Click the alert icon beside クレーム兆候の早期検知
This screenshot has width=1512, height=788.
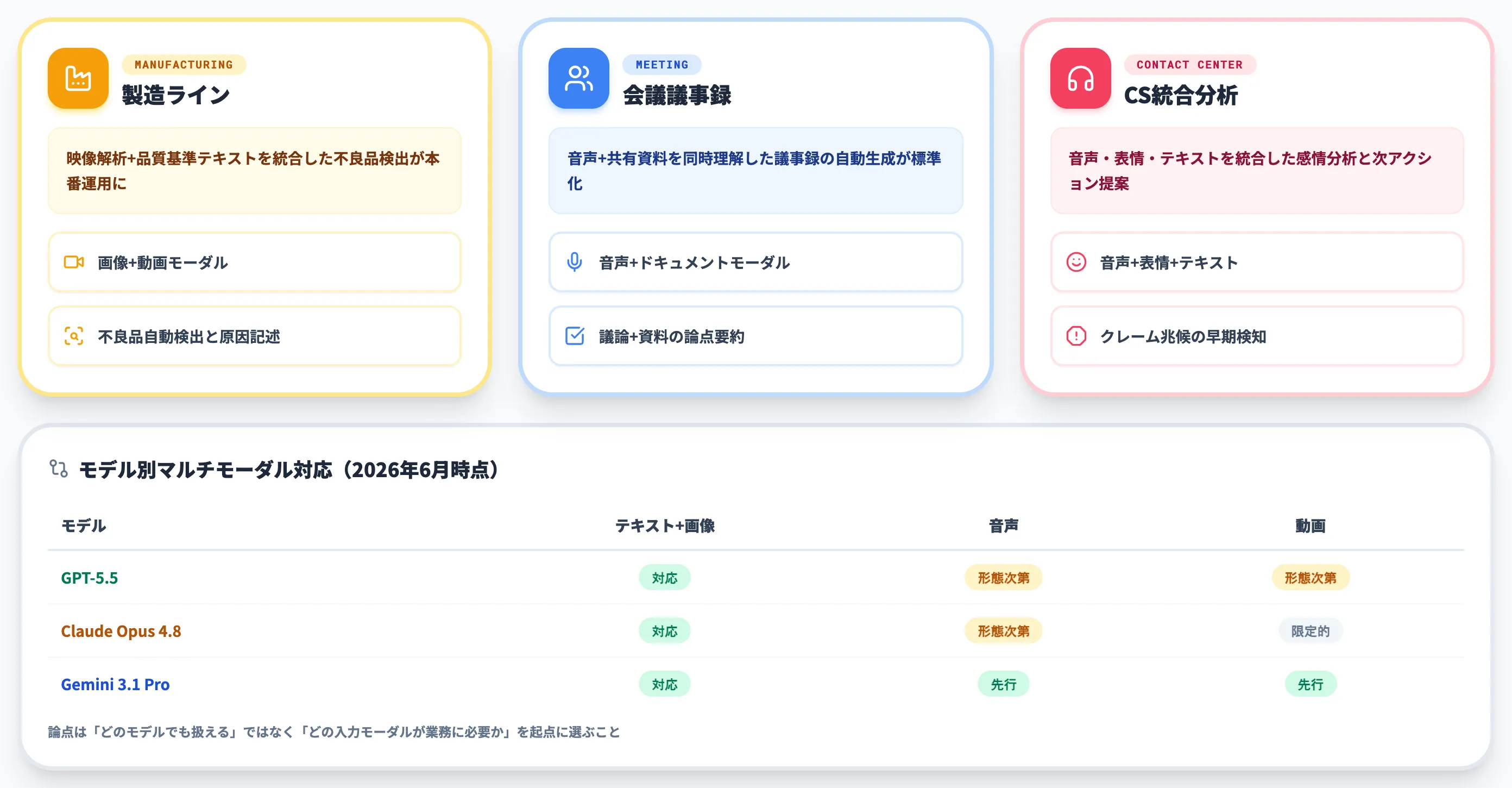tap(1076, 336)
